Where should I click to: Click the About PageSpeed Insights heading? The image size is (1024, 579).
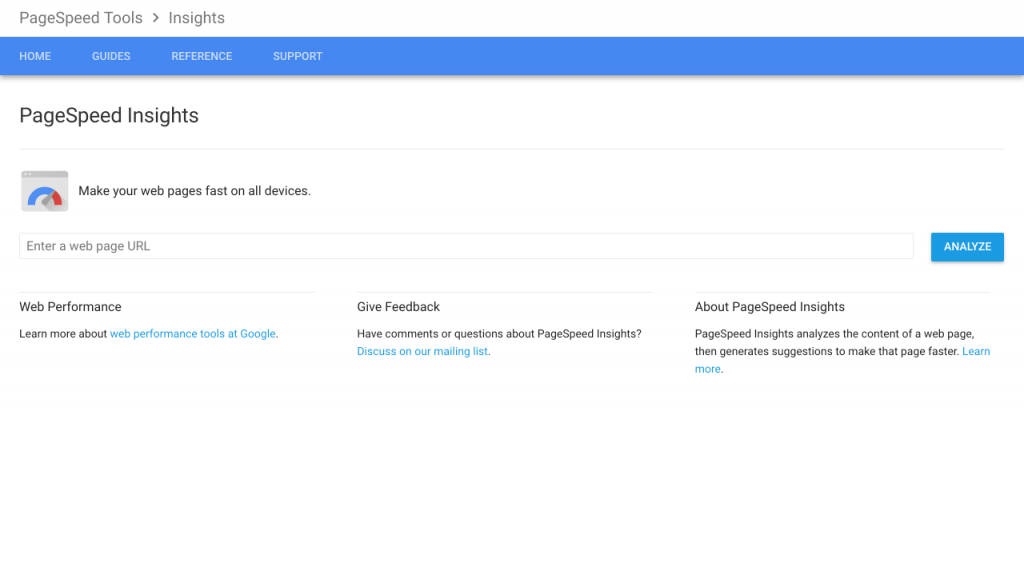point(770,307)
